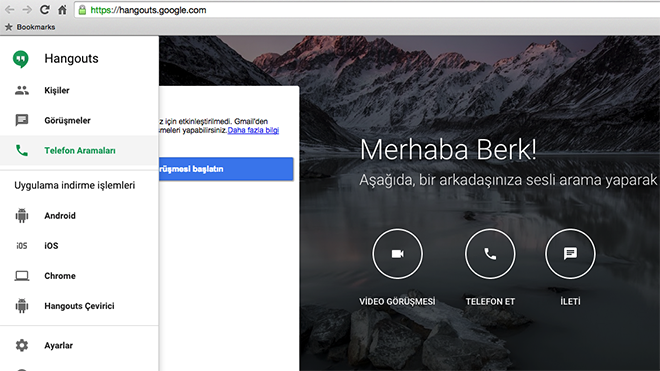Image resolution: width=660 pixels, height=371 pixels.
Task: Click the phone call circle icon
Action: [490, 254]
